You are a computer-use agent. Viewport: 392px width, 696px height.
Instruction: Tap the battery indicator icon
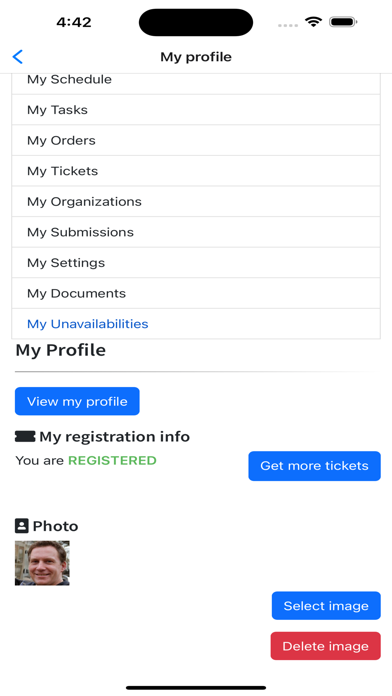(343, 22)
